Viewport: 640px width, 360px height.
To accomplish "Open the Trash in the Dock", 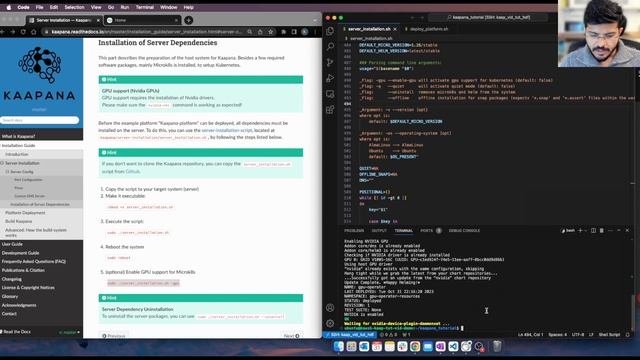I will tap(497, 347).
